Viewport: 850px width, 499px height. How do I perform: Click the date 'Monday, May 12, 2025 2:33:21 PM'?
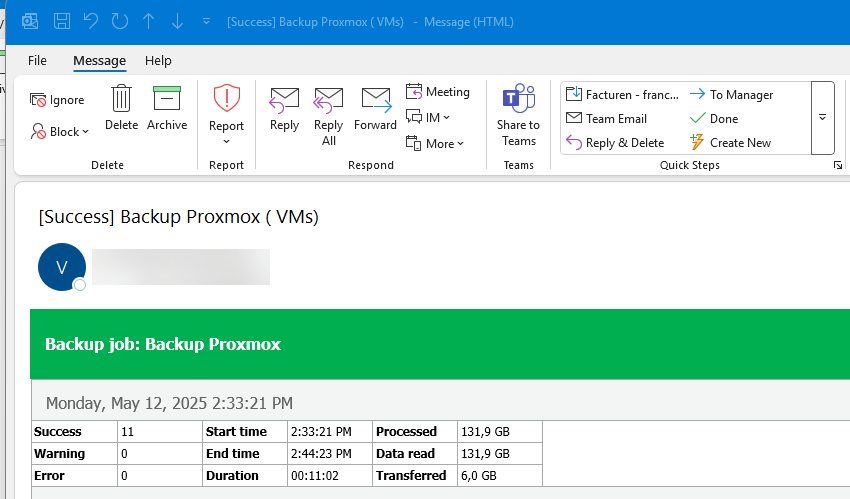point(169,403)
